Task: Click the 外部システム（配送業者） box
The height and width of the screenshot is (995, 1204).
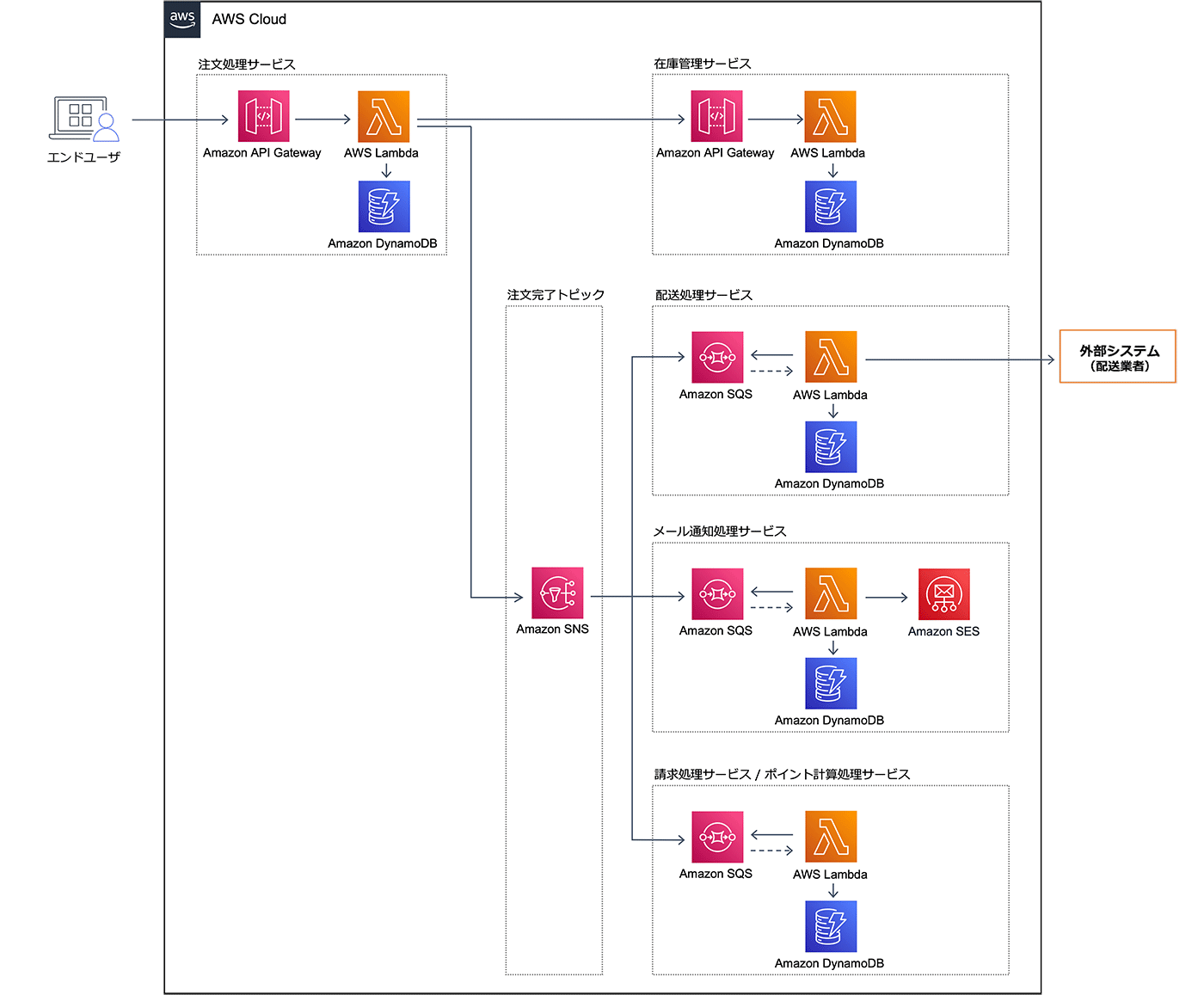Action: tap(1117, 357)
